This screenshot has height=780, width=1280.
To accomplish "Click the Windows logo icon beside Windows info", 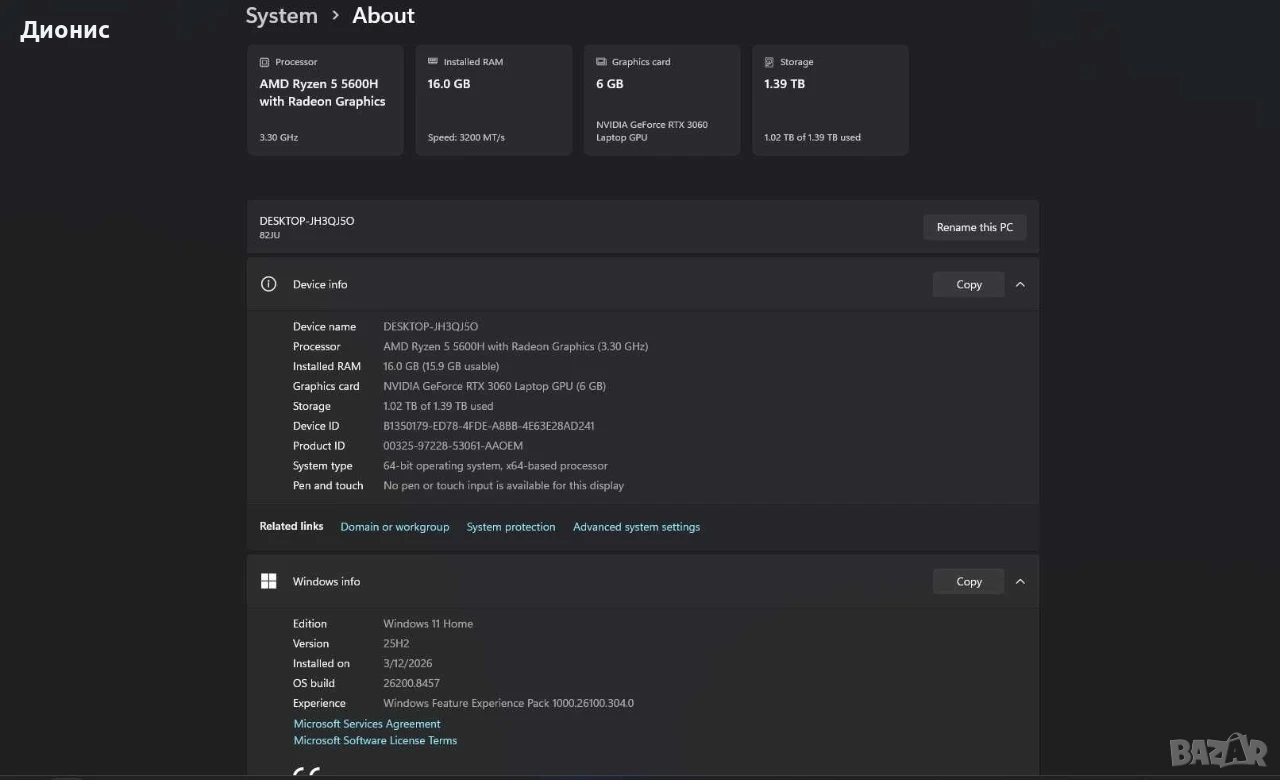I will pyautogui.click(x=268, y=581).
